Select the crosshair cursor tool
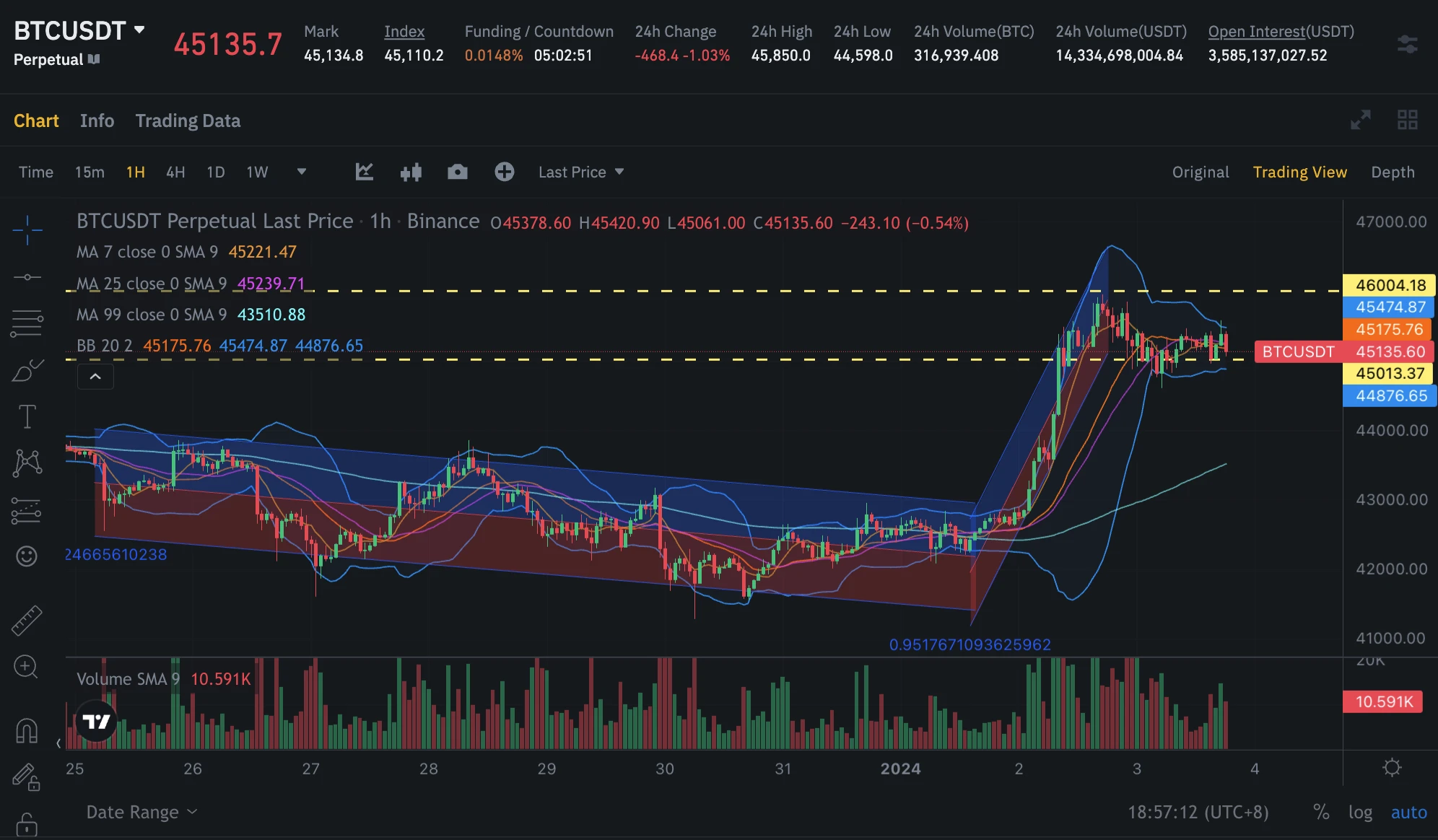The height and width of the screenshot is (840, 1438). click(27, 229)
